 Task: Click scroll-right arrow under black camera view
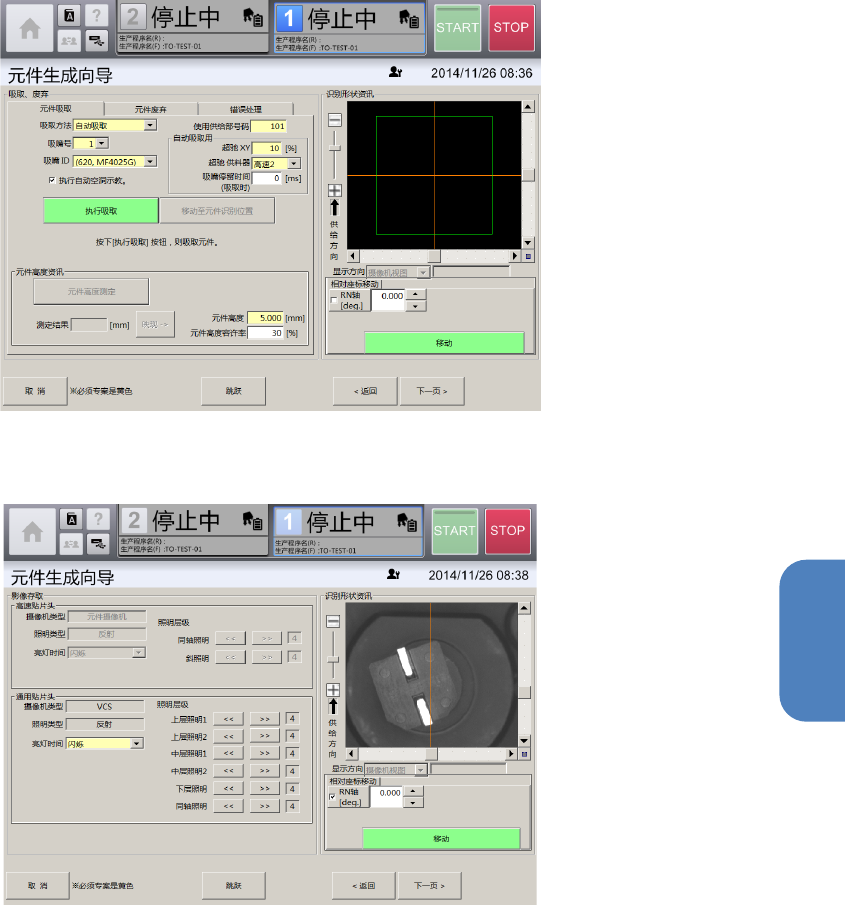click(515, 256)
